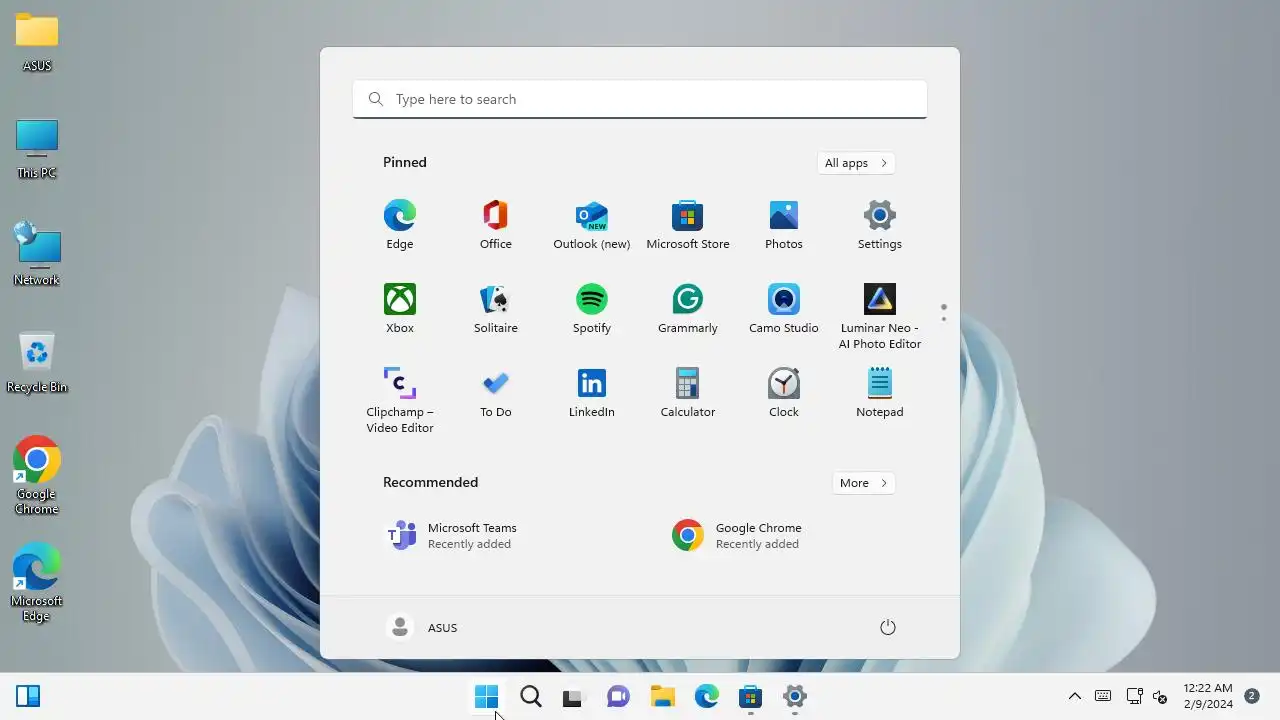Open Settings gear on taskbar

point(795,696)
